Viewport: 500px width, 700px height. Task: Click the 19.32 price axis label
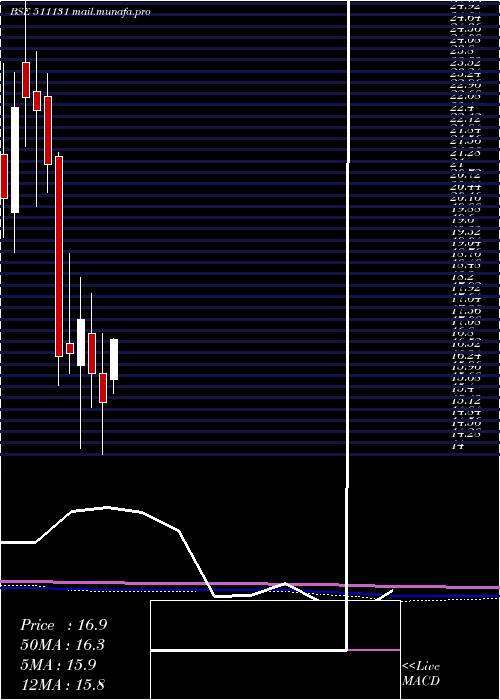click(466, 232)
